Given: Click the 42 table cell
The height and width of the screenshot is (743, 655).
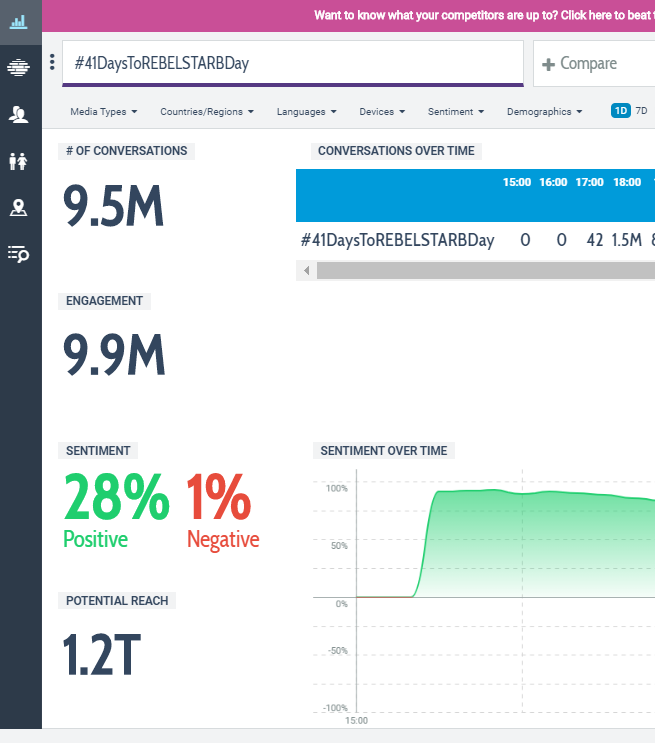Looking at the screenshot, I should point(595,240).
